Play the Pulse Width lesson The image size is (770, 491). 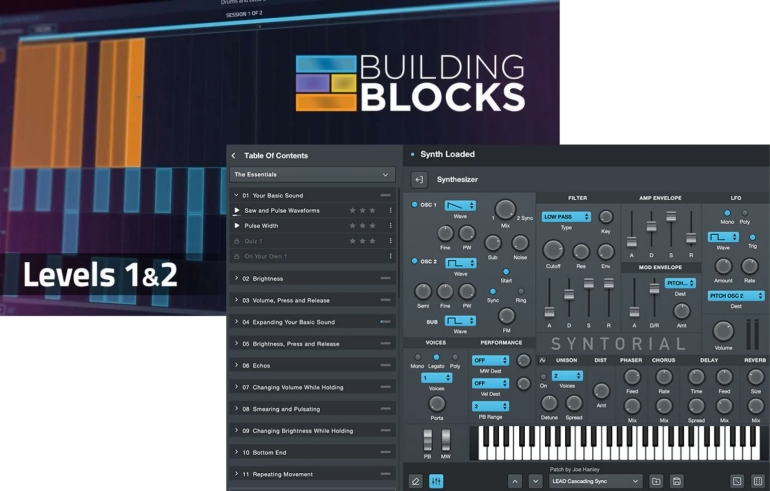click(237, 226)
